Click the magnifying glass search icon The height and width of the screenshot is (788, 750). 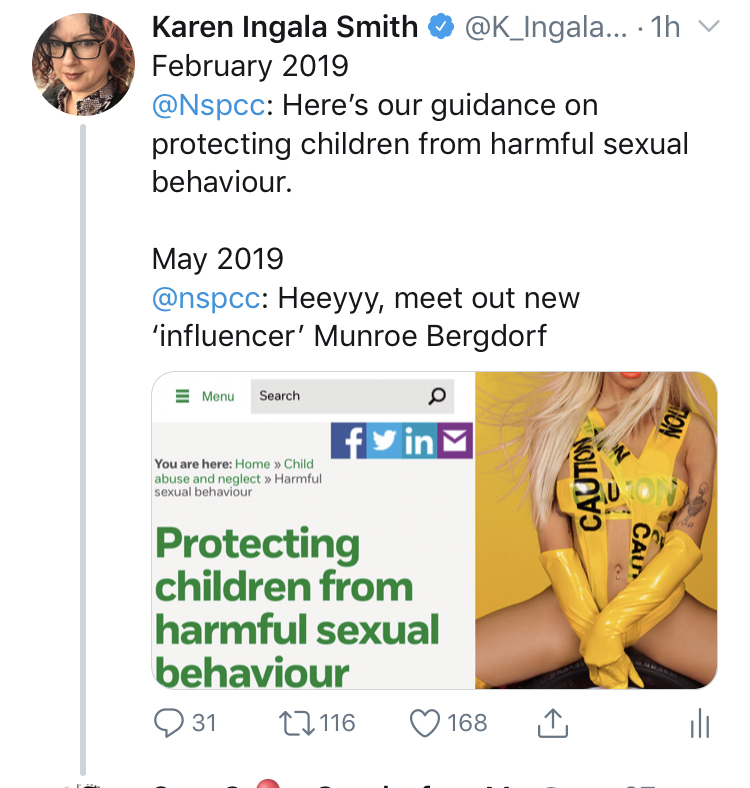coord(436,396)
